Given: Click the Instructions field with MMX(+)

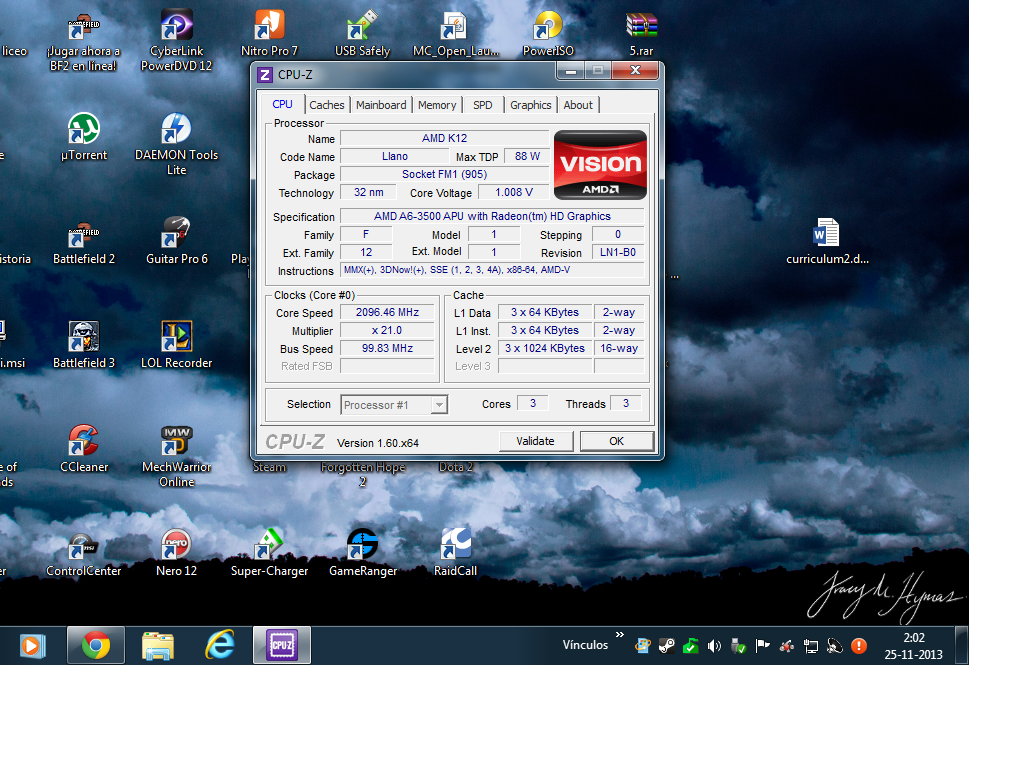Looking at the screenshot, I should click(x=492, y=270).
